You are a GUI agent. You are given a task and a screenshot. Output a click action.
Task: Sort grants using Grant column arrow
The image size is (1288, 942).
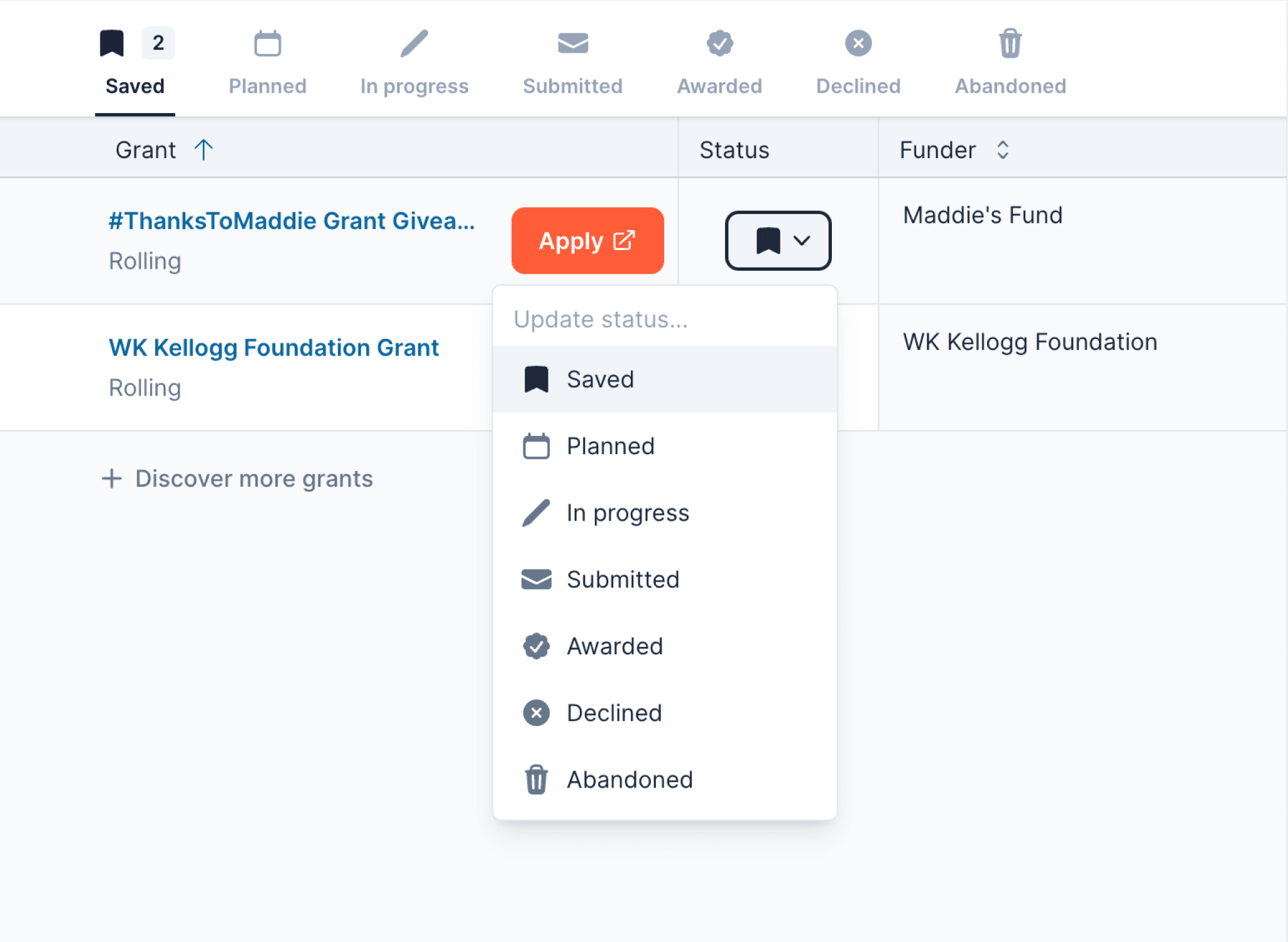tap(204, 149)
